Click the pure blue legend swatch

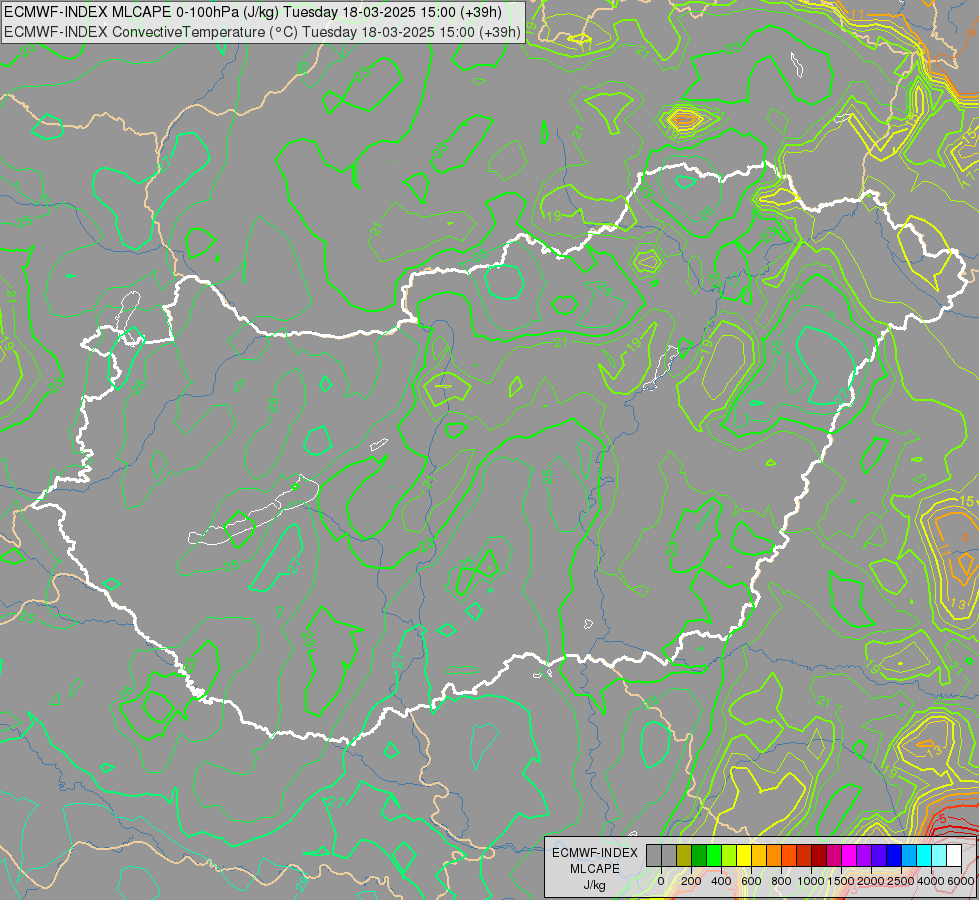point(894,855)
